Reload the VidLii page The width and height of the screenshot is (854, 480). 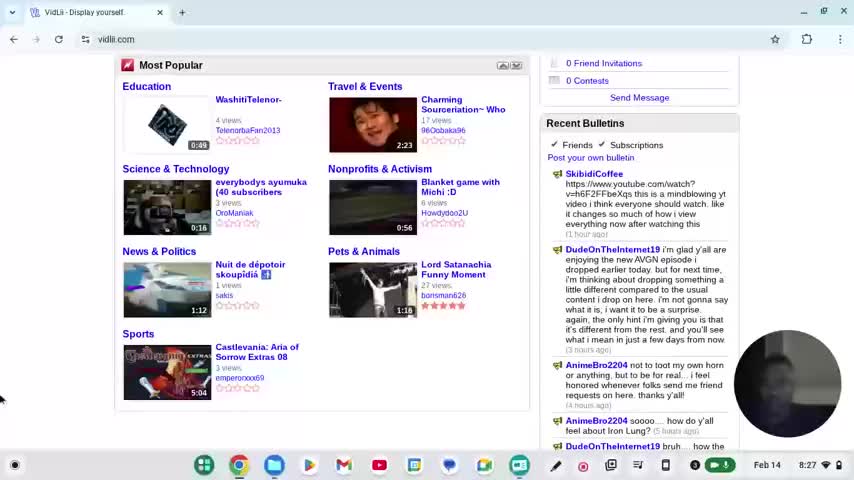(x=59, y=39)
